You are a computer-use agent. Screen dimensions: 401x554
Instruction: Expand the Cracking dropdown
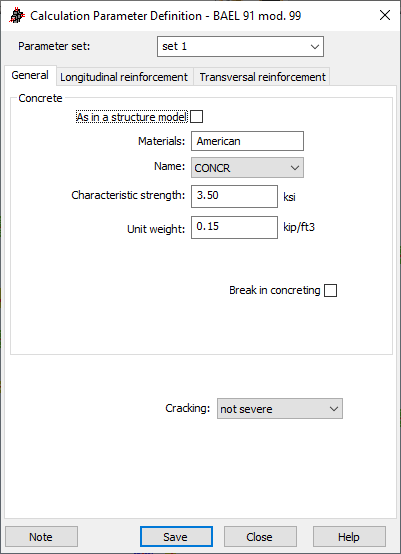[x=280, y=409]
